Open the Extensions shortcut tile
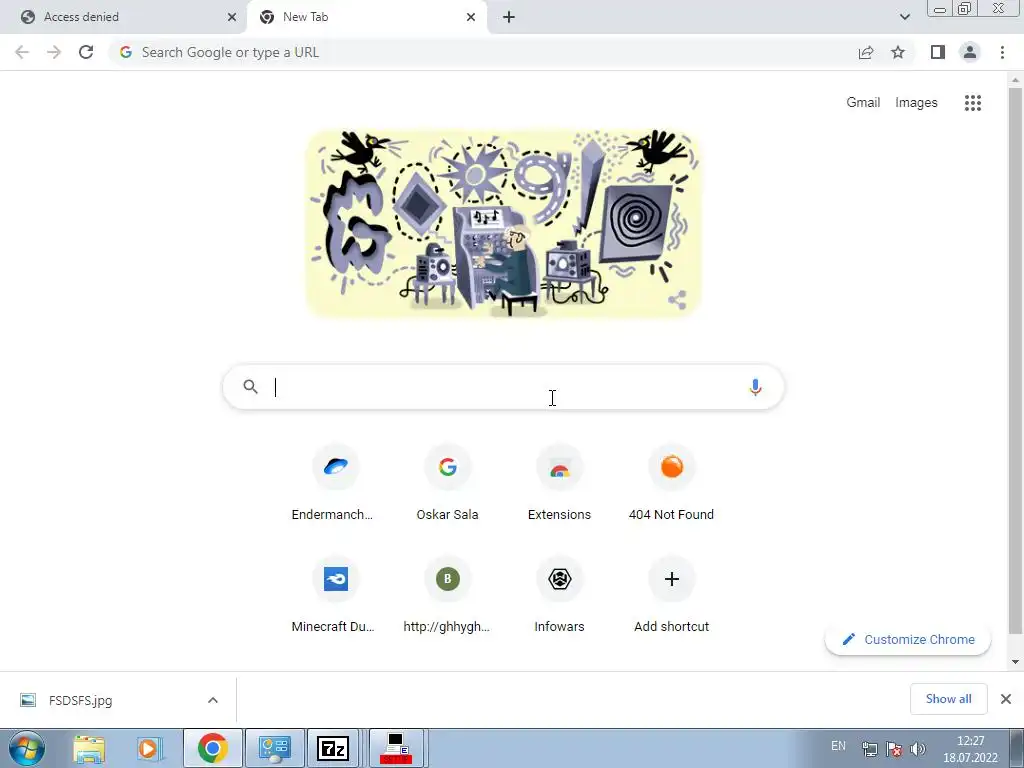This screenshot has height=768, width=1024. click(559, 483)
